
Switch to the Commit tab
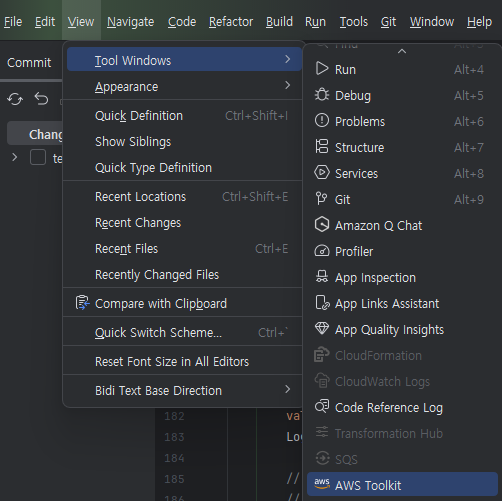pyautogui.click(x=29, y=62)
